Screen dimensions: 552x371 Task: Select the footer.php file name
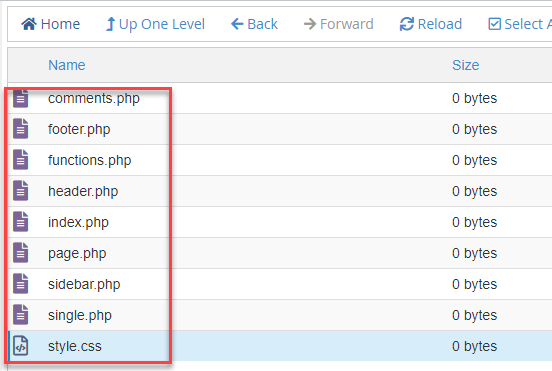point(79,129)
